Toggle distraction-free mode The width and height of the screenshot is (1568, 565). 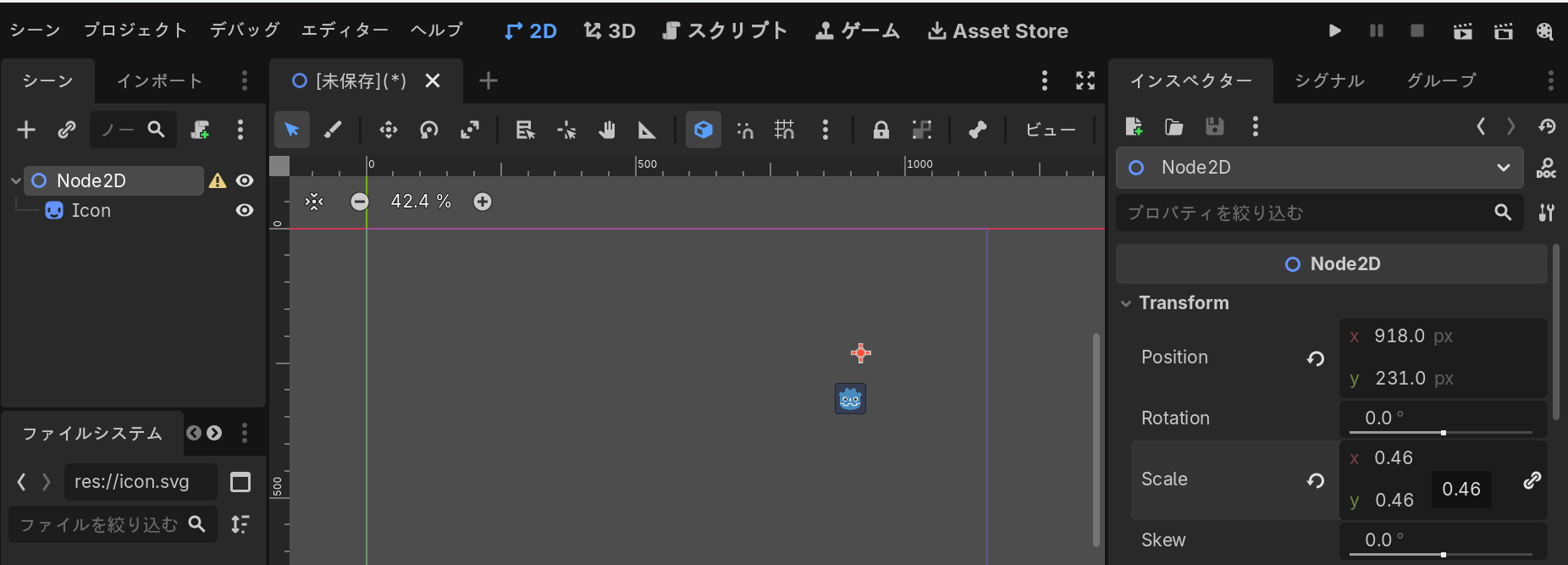(x=1085, y=80)
